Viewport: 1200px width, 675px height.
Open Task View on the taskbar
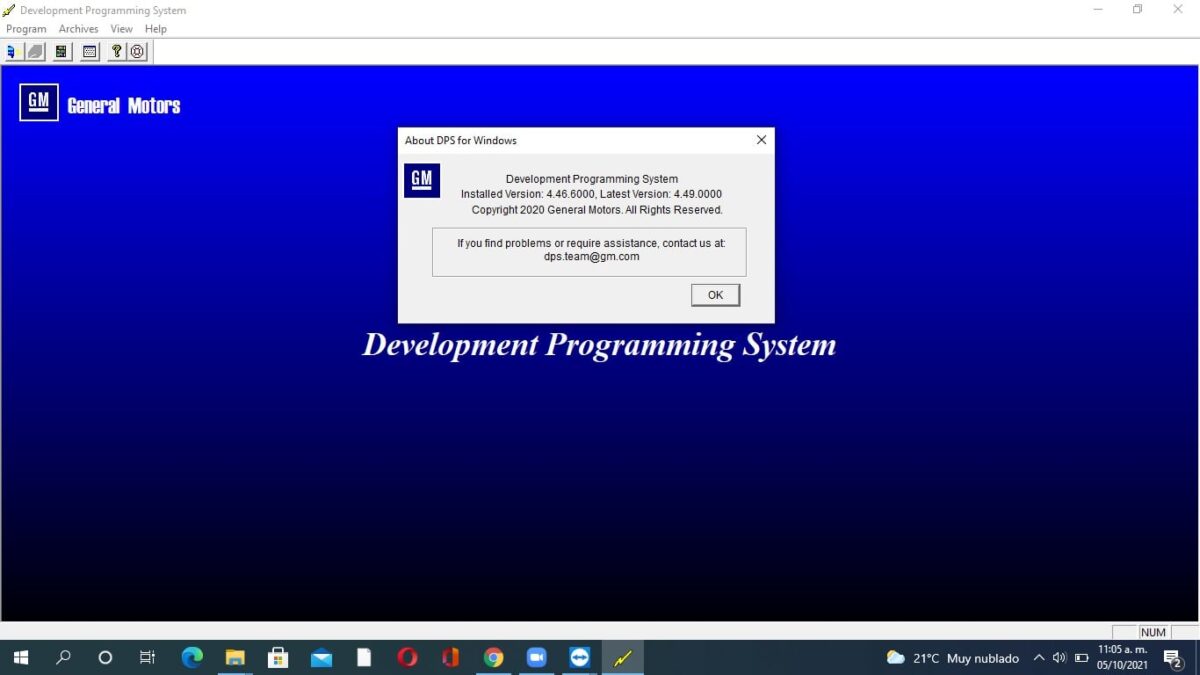pyautogui.click(x=147, y=657)
